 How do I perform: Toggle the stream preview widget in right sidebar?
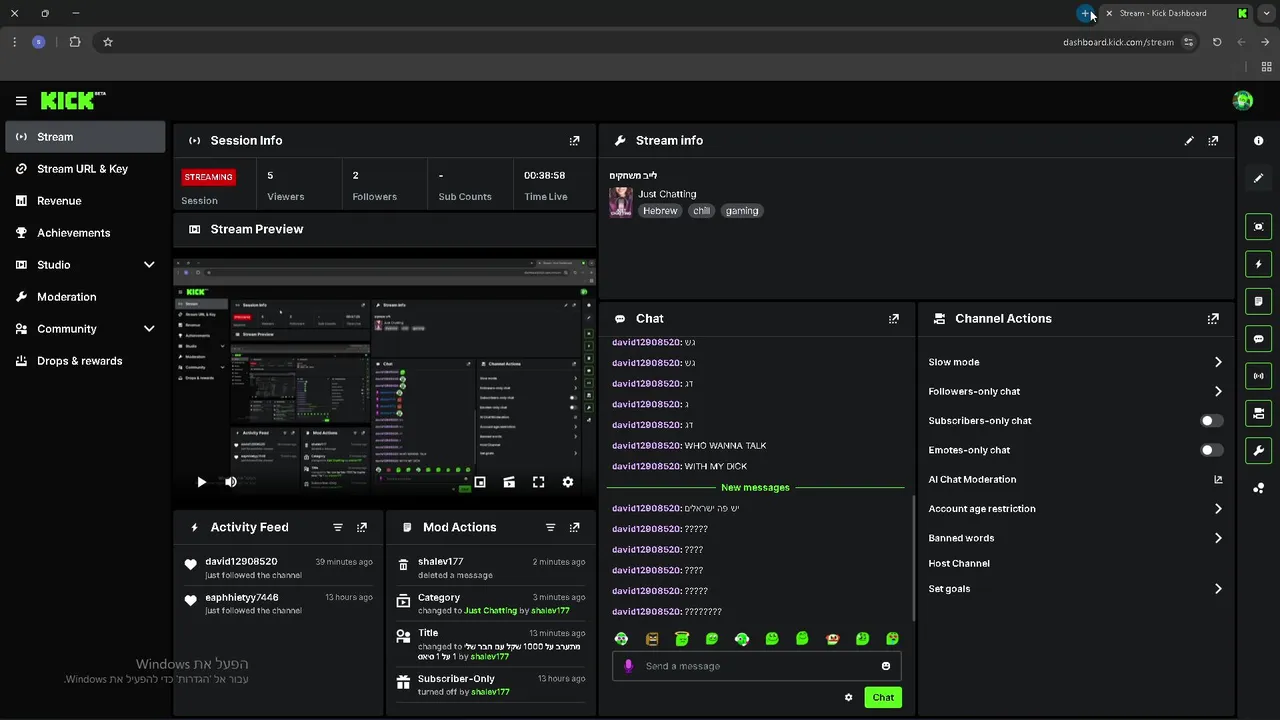(1259, 227)
